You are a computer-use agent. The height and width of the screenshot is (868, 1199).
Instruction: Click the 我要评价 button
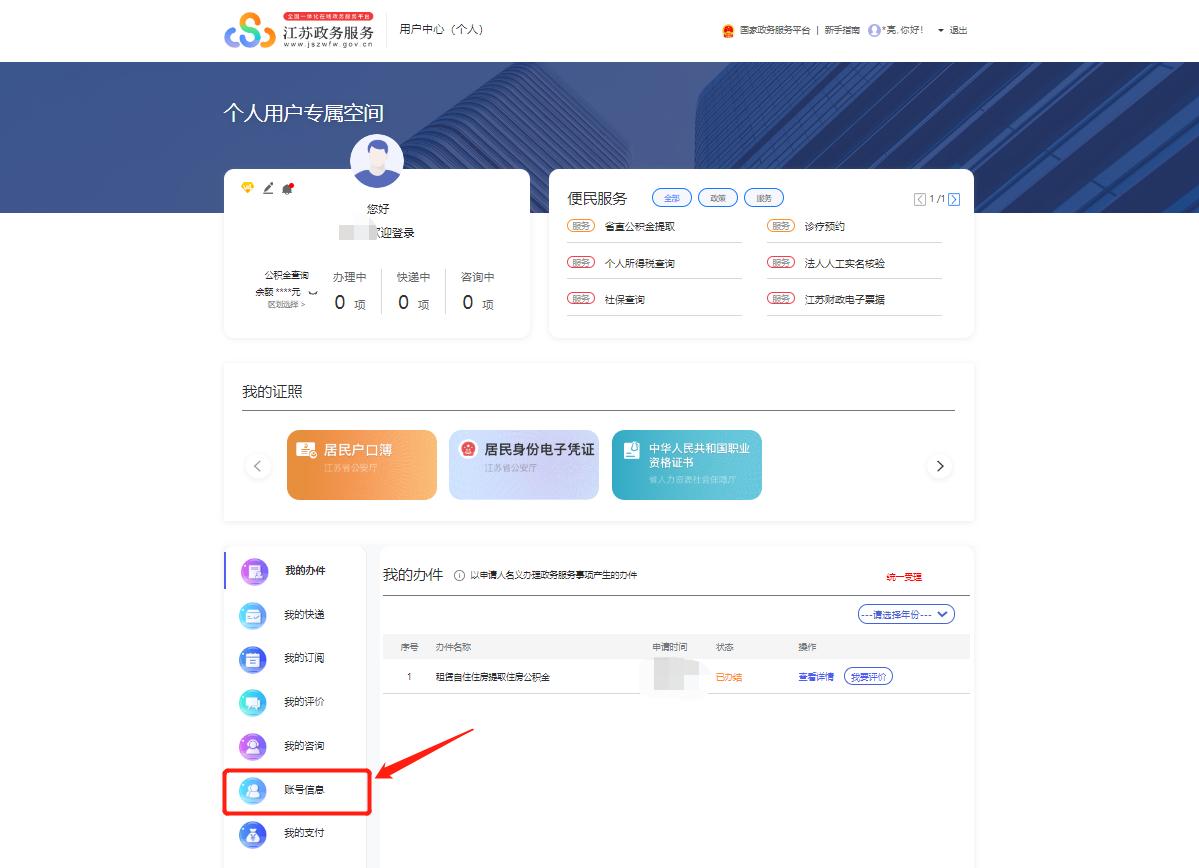(x=868, y=677)
